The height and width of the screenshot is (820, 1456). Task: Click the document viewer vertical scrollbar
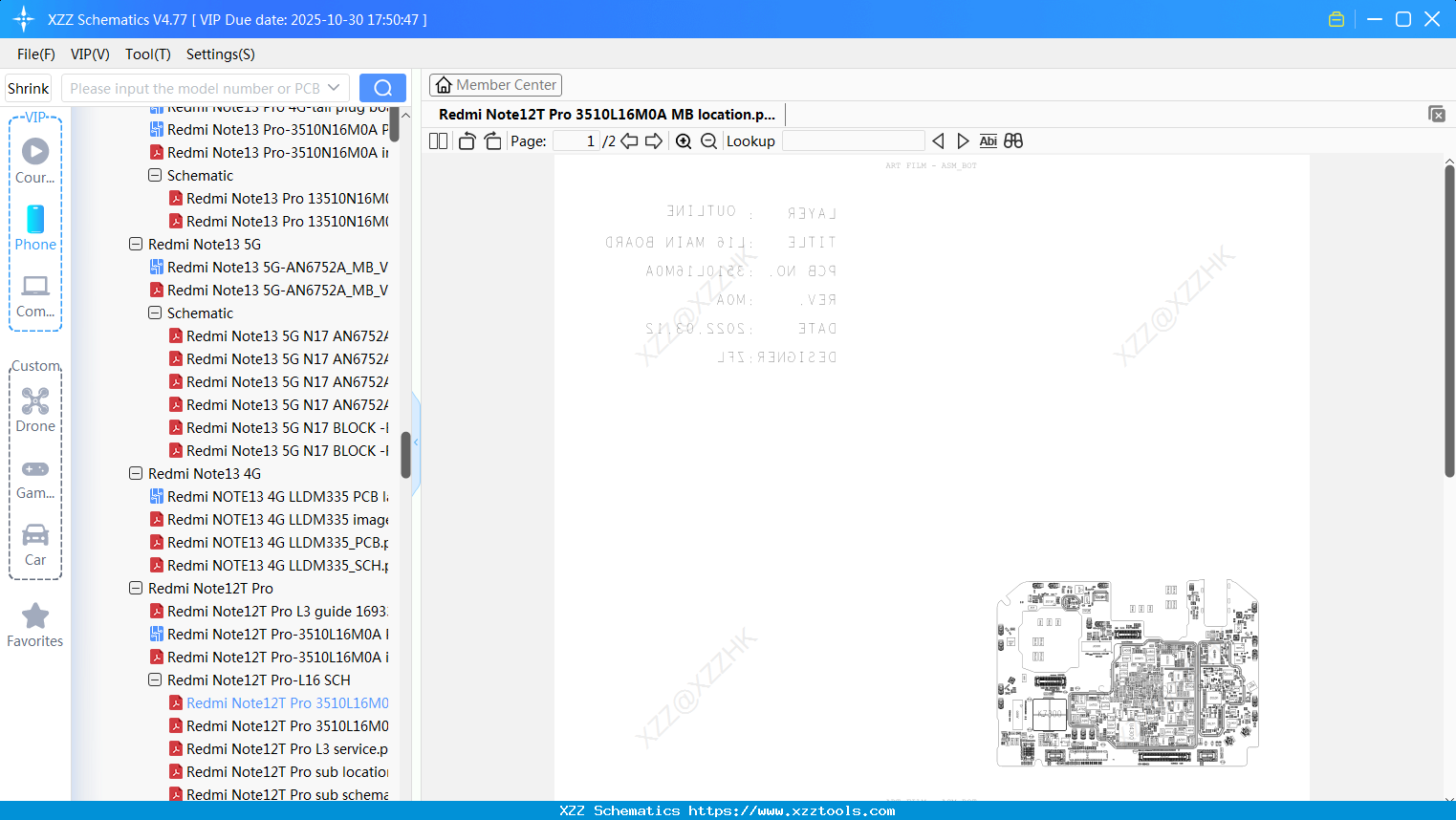click(1449, 320)
